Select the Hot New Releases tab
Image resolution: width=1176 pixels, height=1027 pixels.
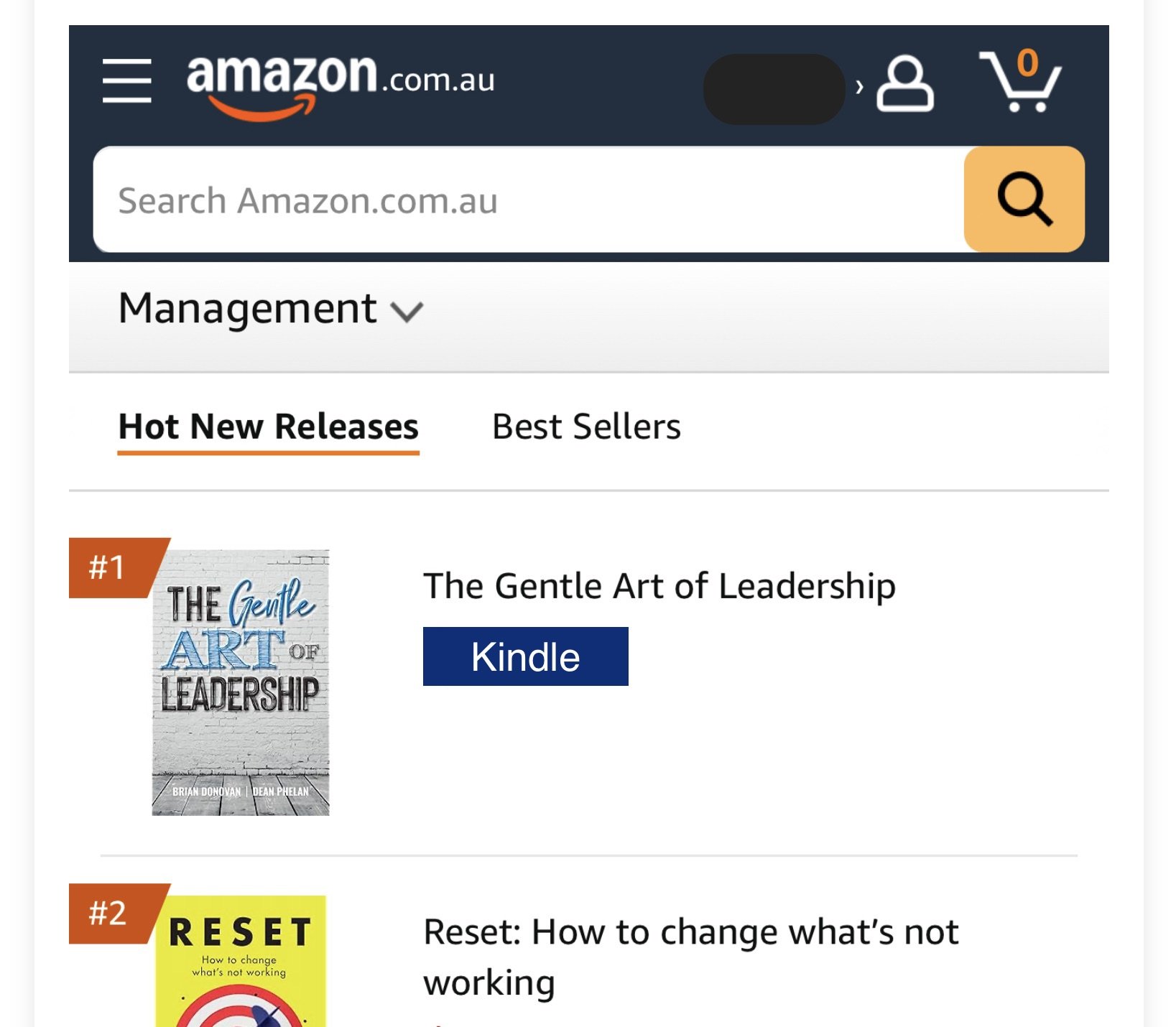coord(268,428)
